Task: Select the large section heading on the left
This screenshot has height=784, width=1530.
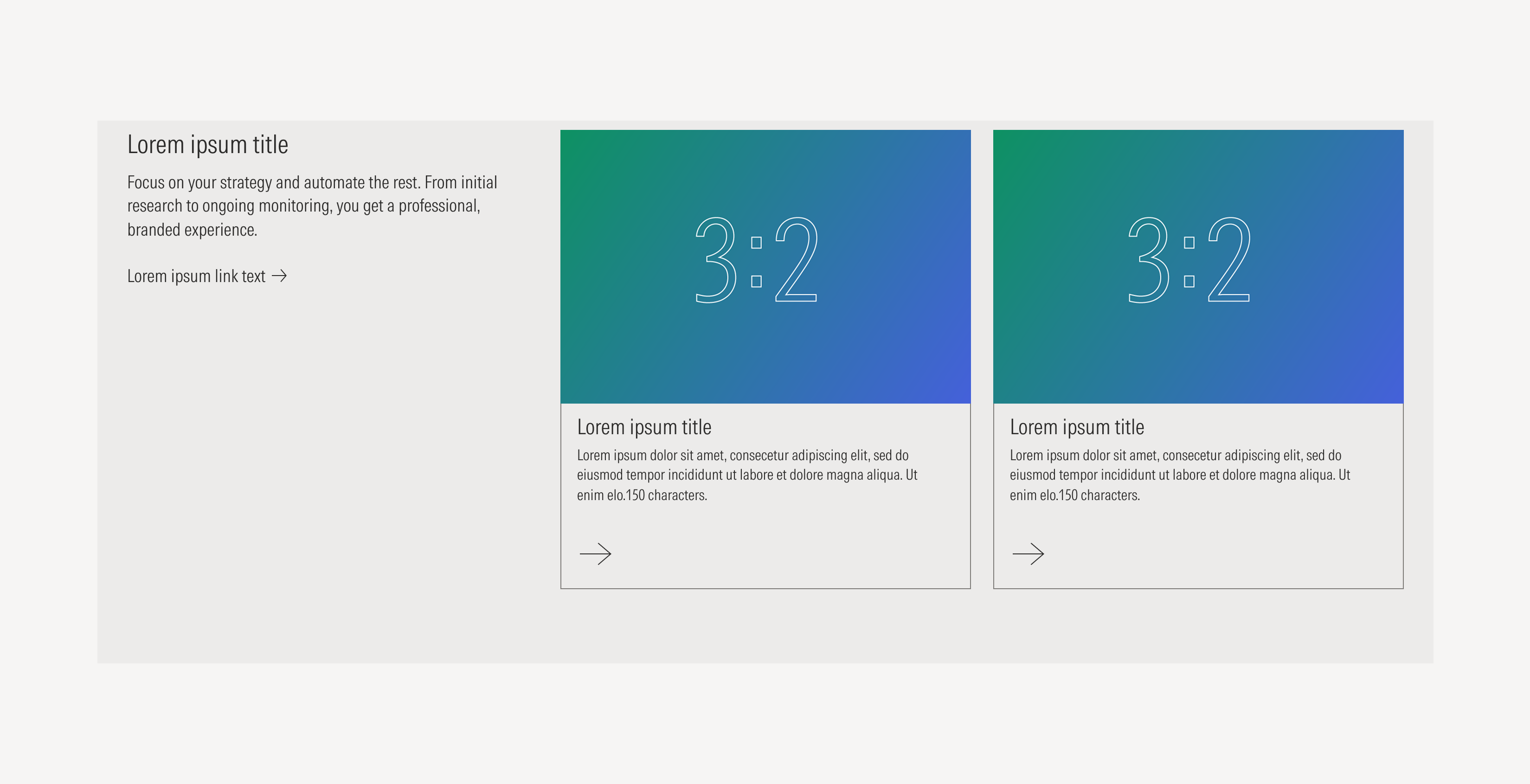Action: 207,145
